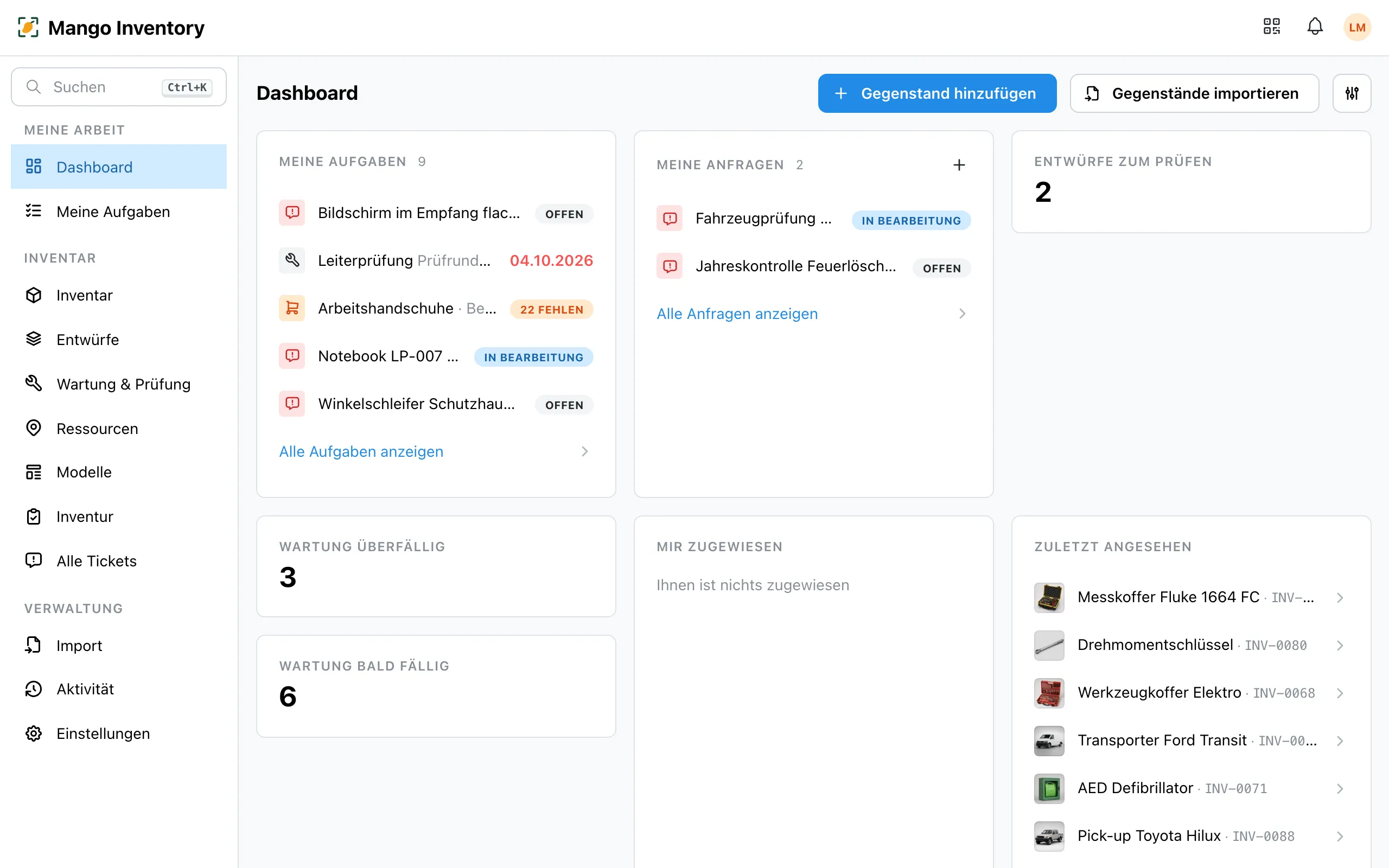The width and height of the screenshot is (1389, 868).
Task: Open Winkelschleifer Schutzhau... task
Action: (436, 404)
